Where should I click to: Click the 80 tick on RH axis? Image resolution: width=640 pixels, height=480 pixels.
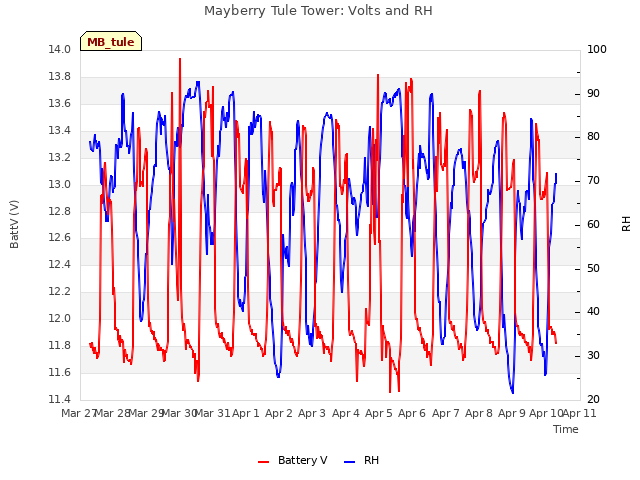click(593, 137)
